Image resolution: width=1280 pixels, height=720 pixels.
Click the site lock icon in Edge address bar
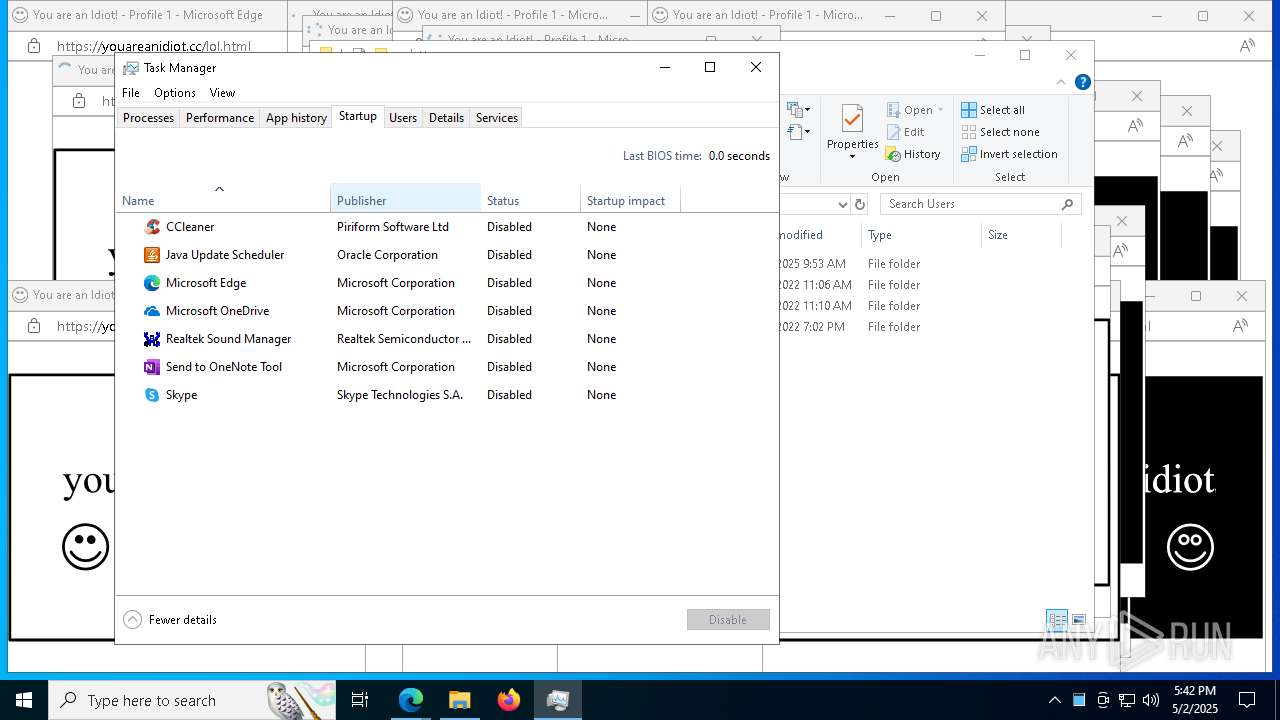[x=34, y=46]
